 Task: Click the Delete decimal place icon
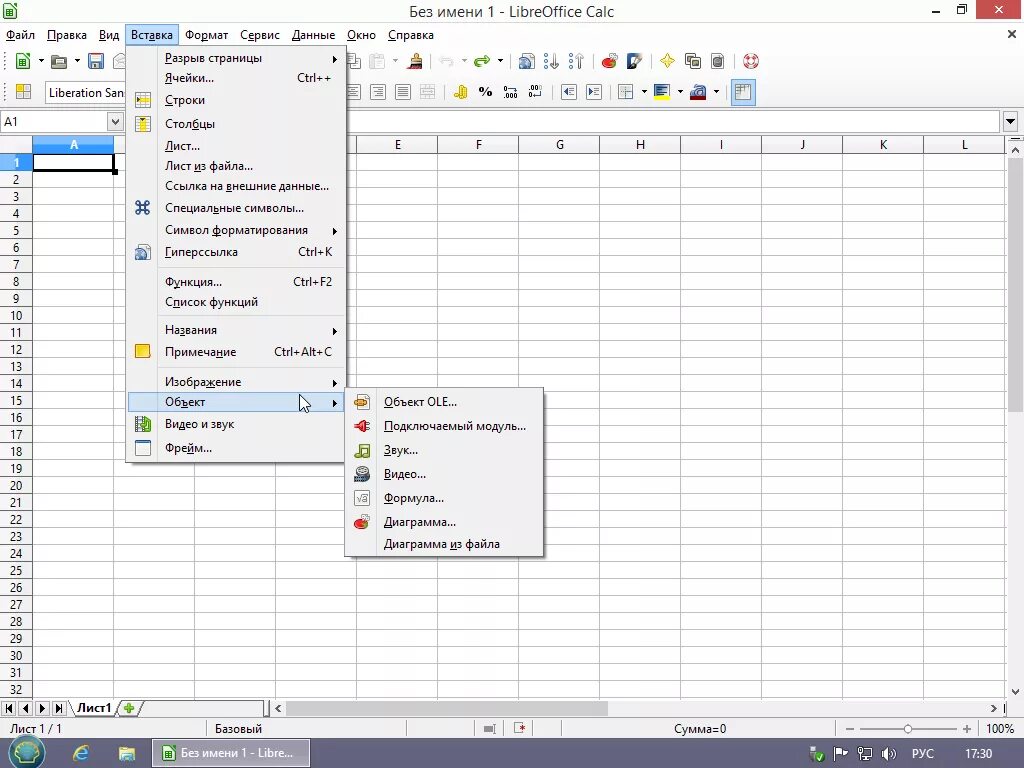(535, 92)
